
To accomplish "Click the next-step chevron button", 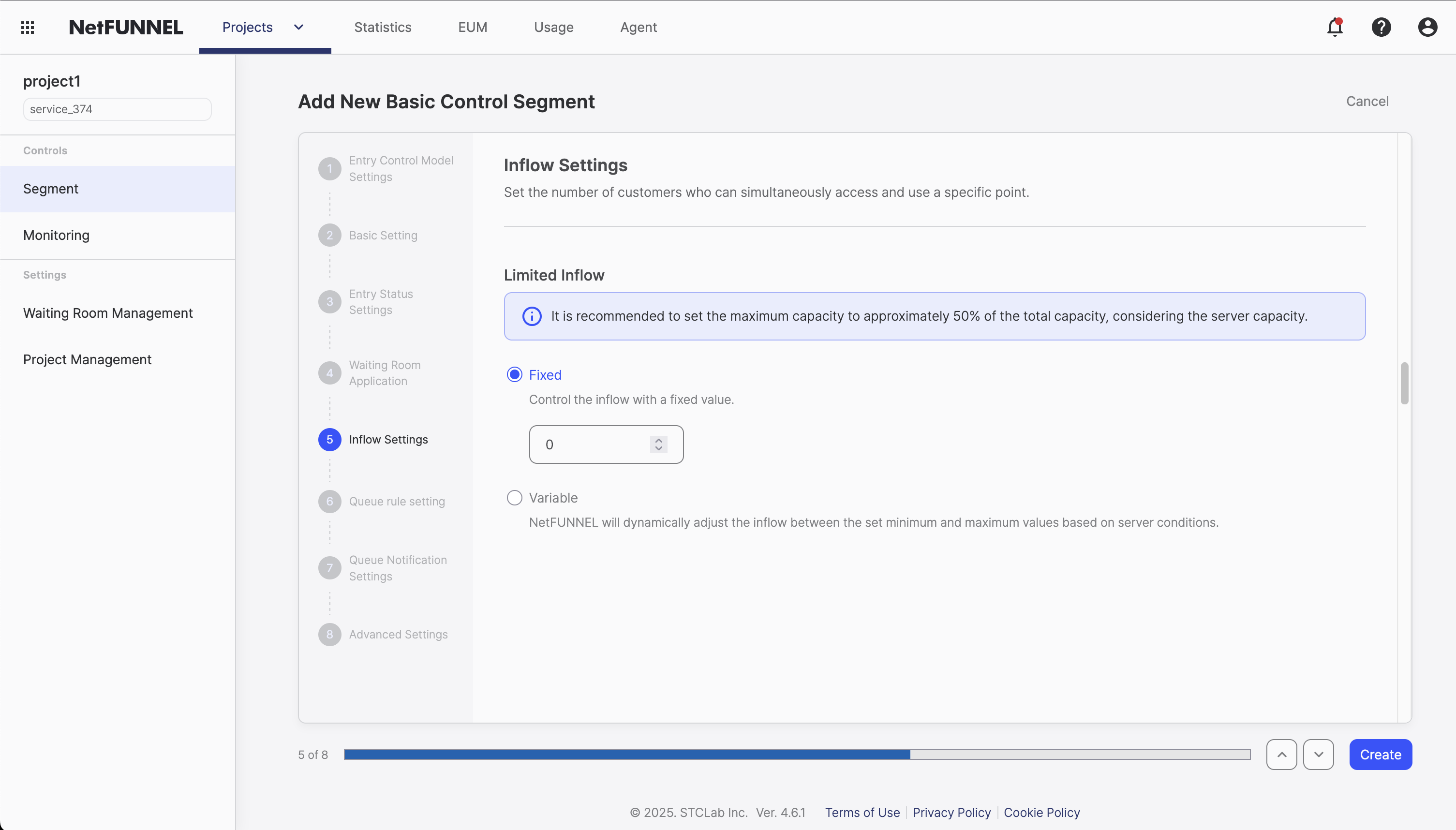I will point(1320,754).
